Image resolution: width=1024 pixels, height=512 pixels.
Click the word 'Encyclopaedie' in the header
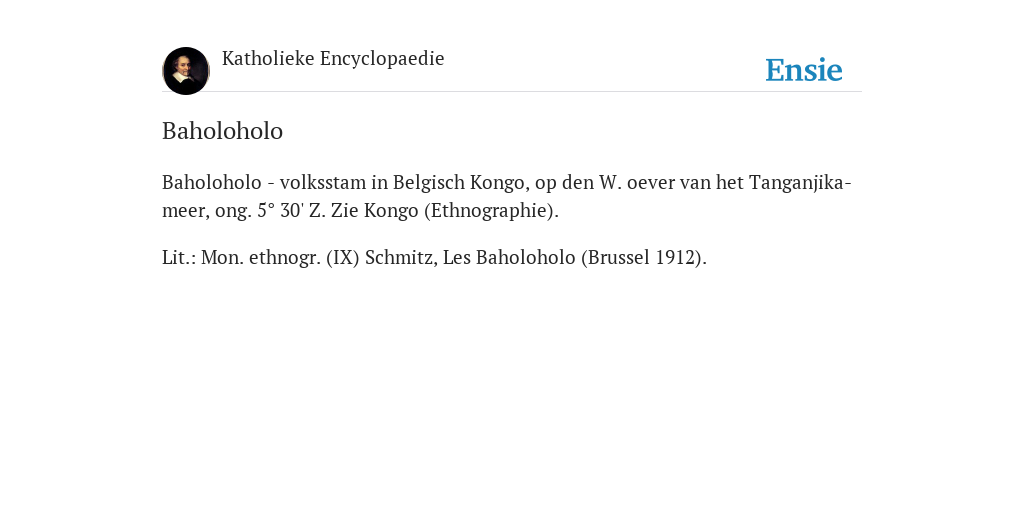(x=382, y=59)
